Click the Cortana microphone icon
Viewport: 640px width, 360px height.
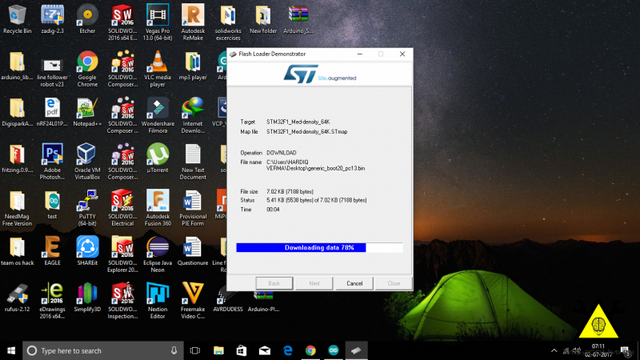click(x=174, y=351)
